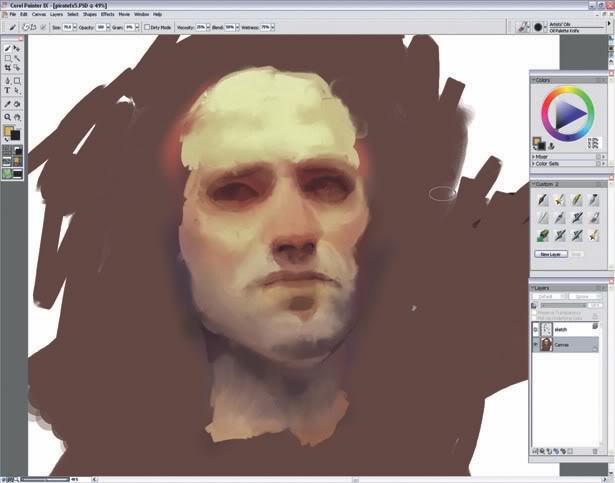Open the Shapes menu
This screenshot has height=483, width=615.
click(x=90, y=14)
